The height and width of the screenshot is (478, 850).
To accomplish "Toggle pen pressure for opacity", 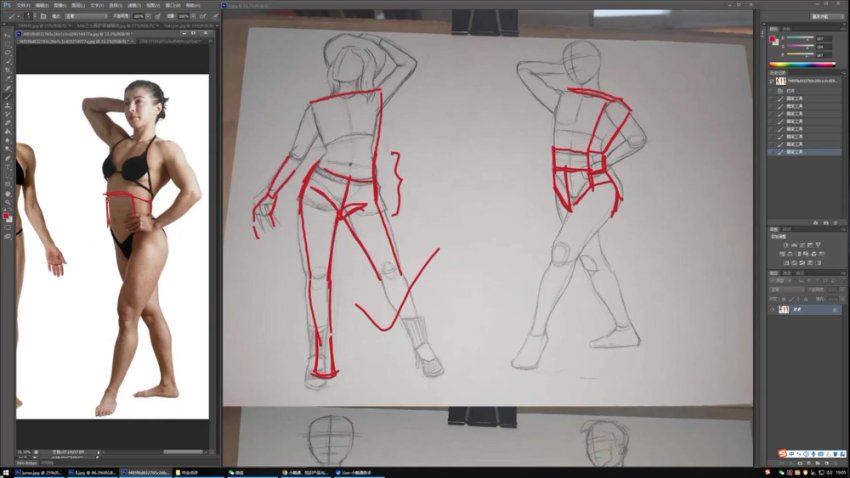I will (158, 16).
